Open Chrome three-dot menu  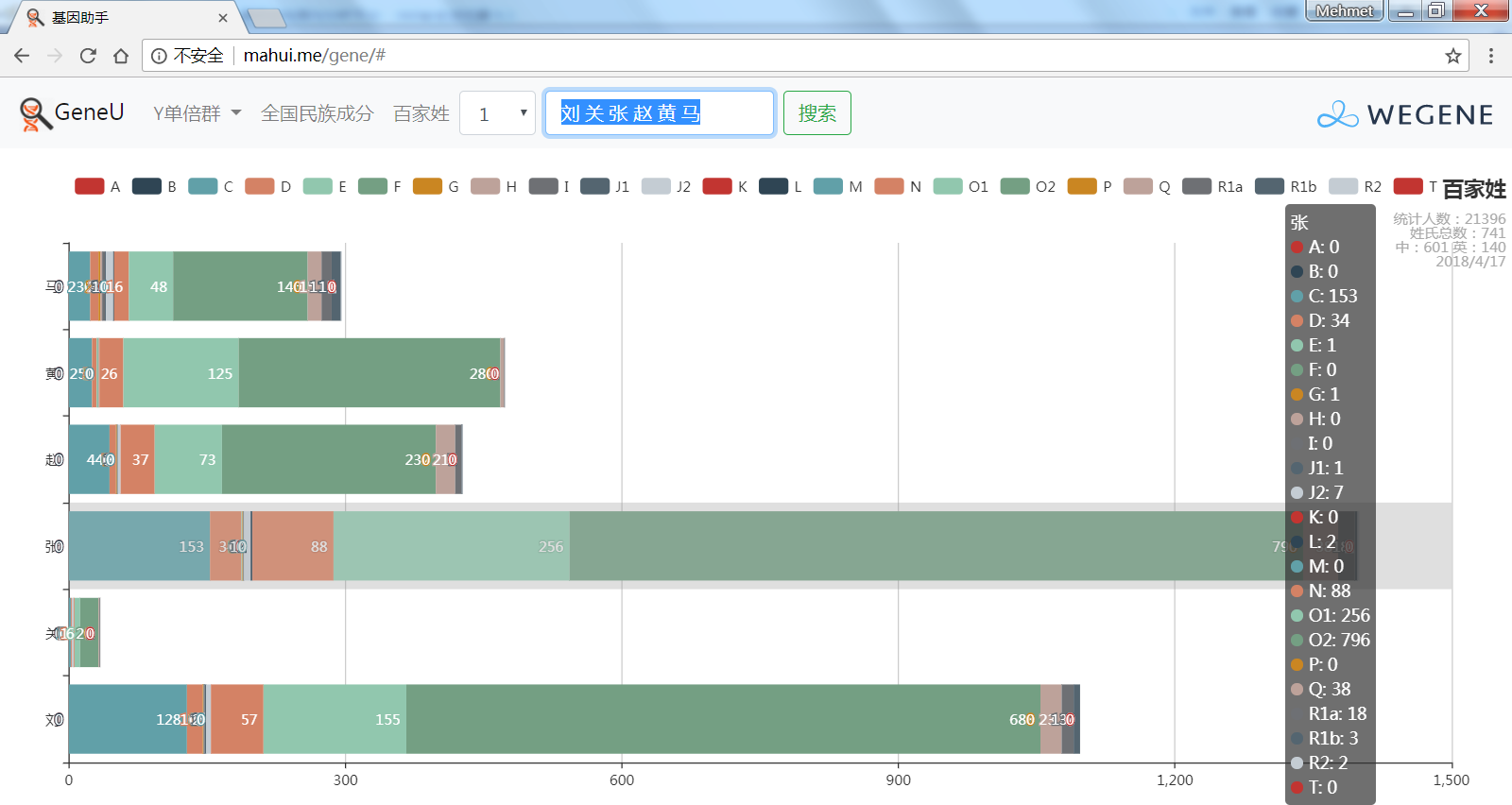click(1491, 56)
